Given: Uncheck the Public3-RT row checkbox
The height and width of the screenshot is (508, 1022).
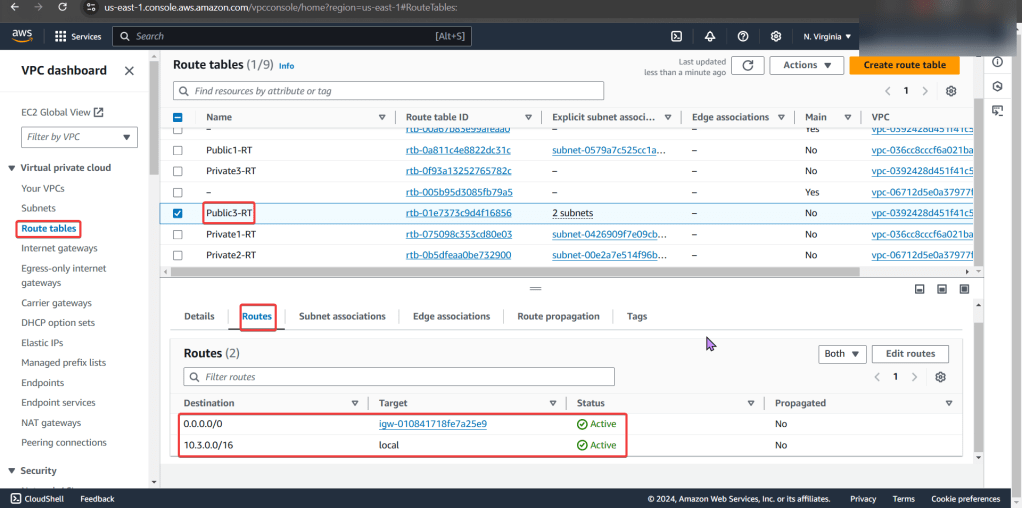Looking at the screenshot, I should (178, 213).
